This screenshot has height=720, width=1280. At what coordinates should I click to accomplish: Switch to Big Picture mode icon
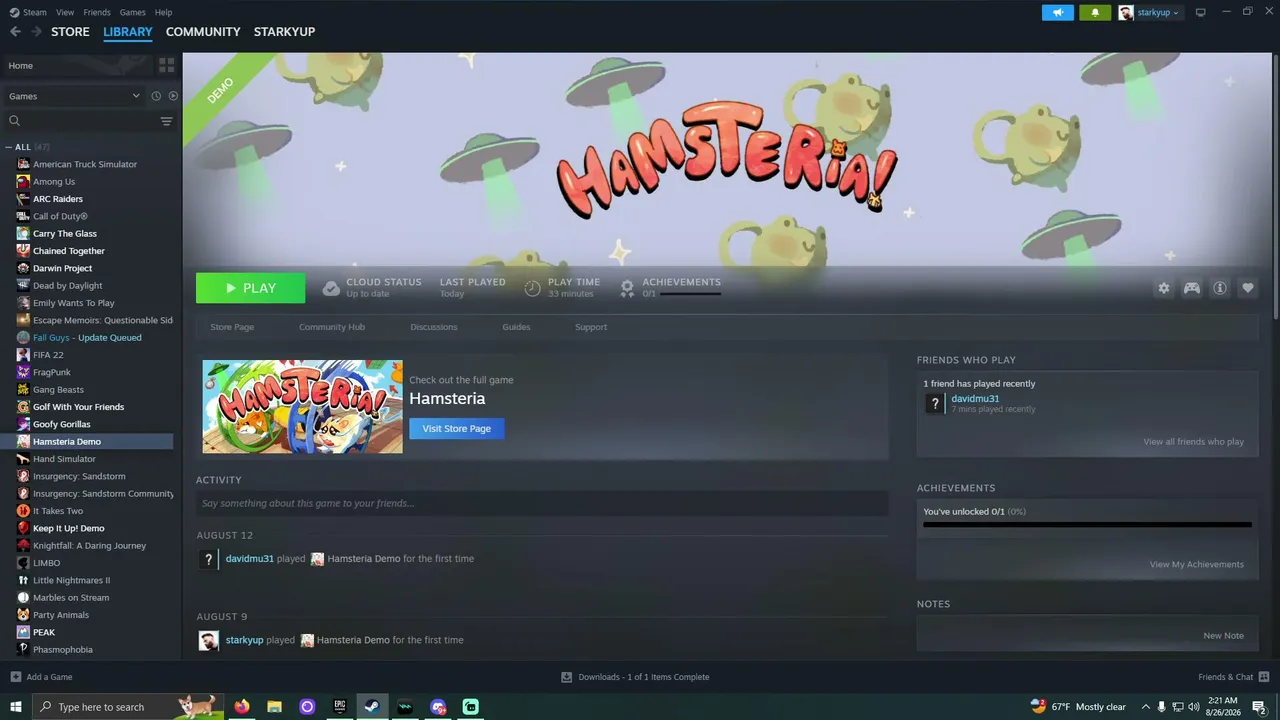coord(1200,13)
